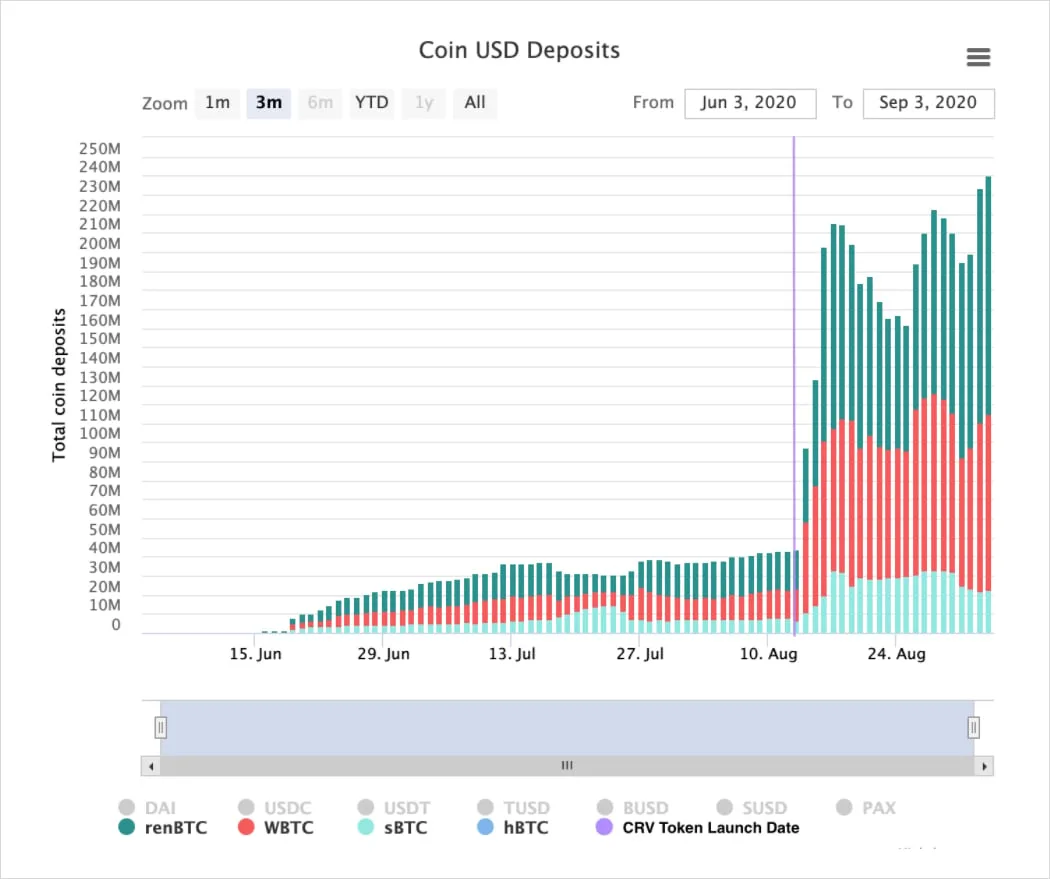Click the 27. Jul axis label
This screenshot has height=879, width=1050.
(x=640, y=654)
